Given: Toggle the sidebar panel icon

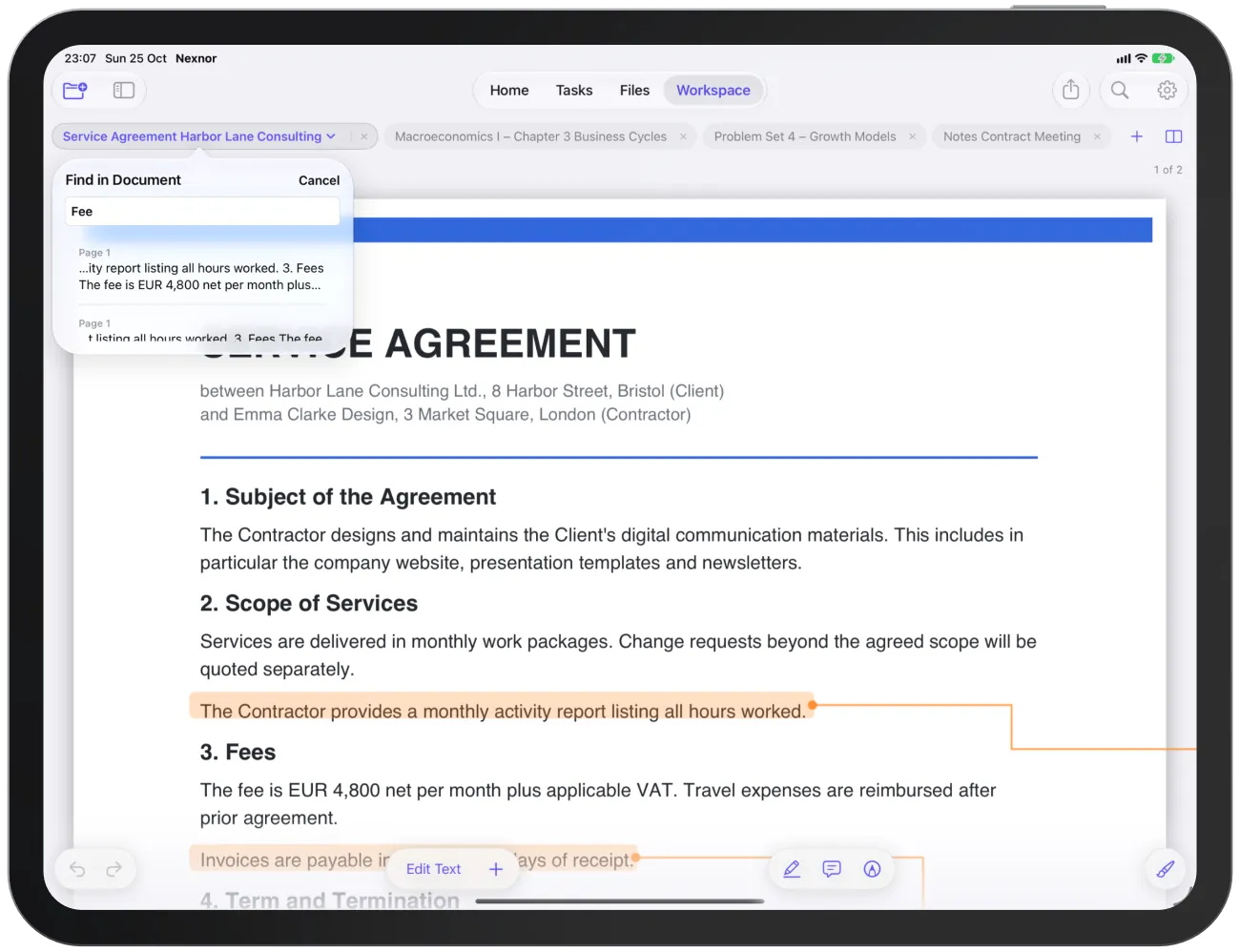Looking at the screenshot, I should [124, 91].
